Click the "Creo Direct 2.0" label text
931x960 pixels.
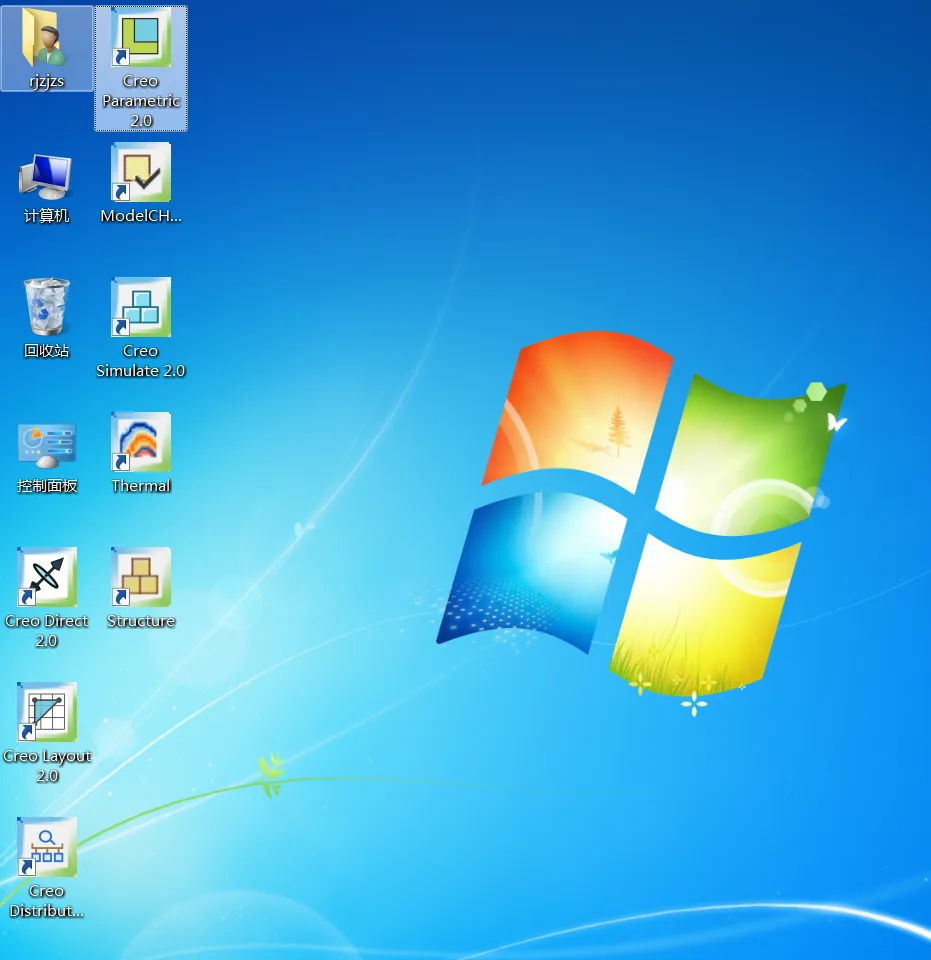pos(47,631)
